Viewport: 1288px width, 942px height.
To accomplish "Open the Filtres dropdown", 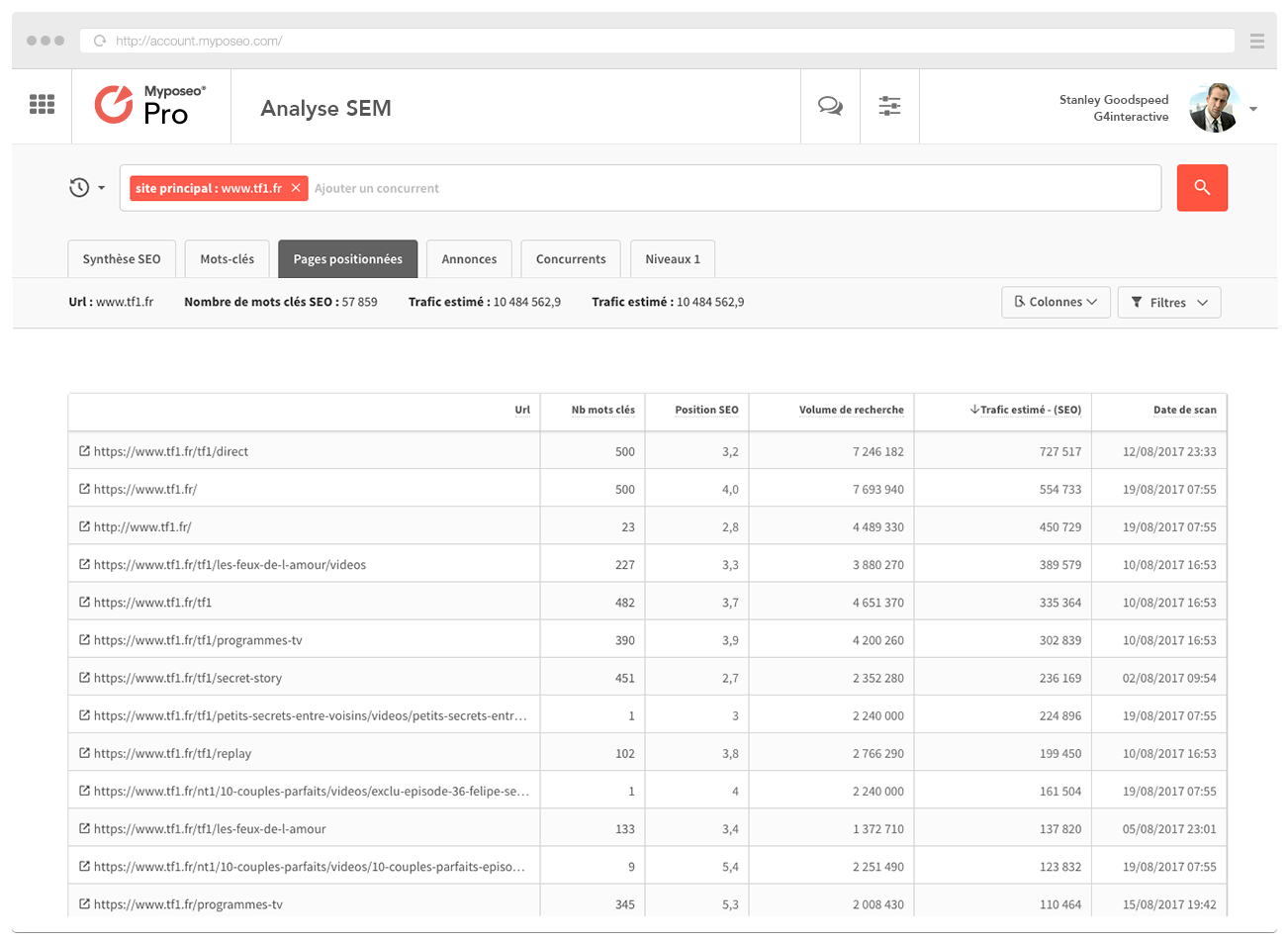I will tap(1169, 303).
